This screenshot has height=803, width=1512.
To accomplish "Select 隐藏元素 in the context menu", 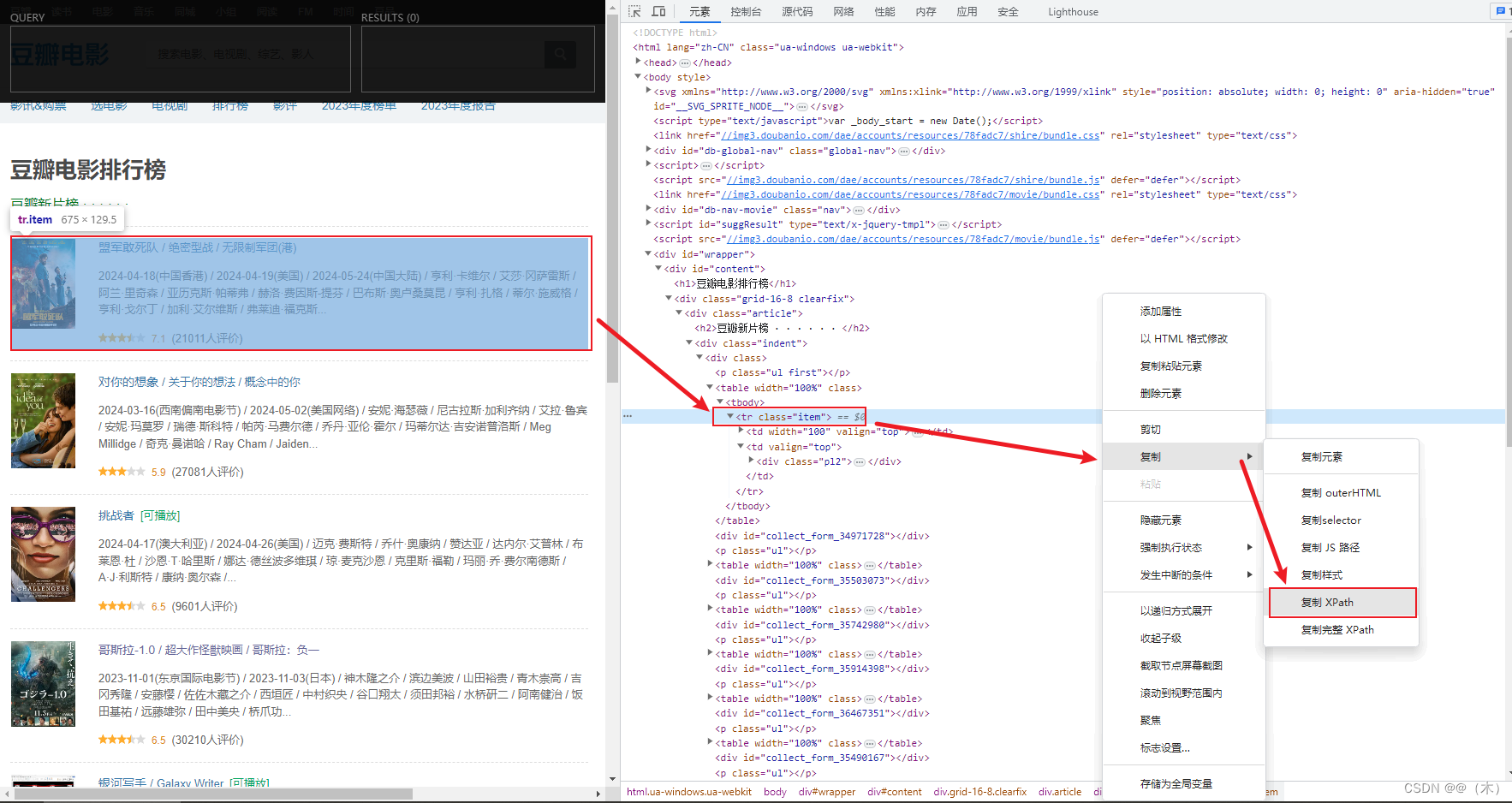I will [x=1184, y=520].
